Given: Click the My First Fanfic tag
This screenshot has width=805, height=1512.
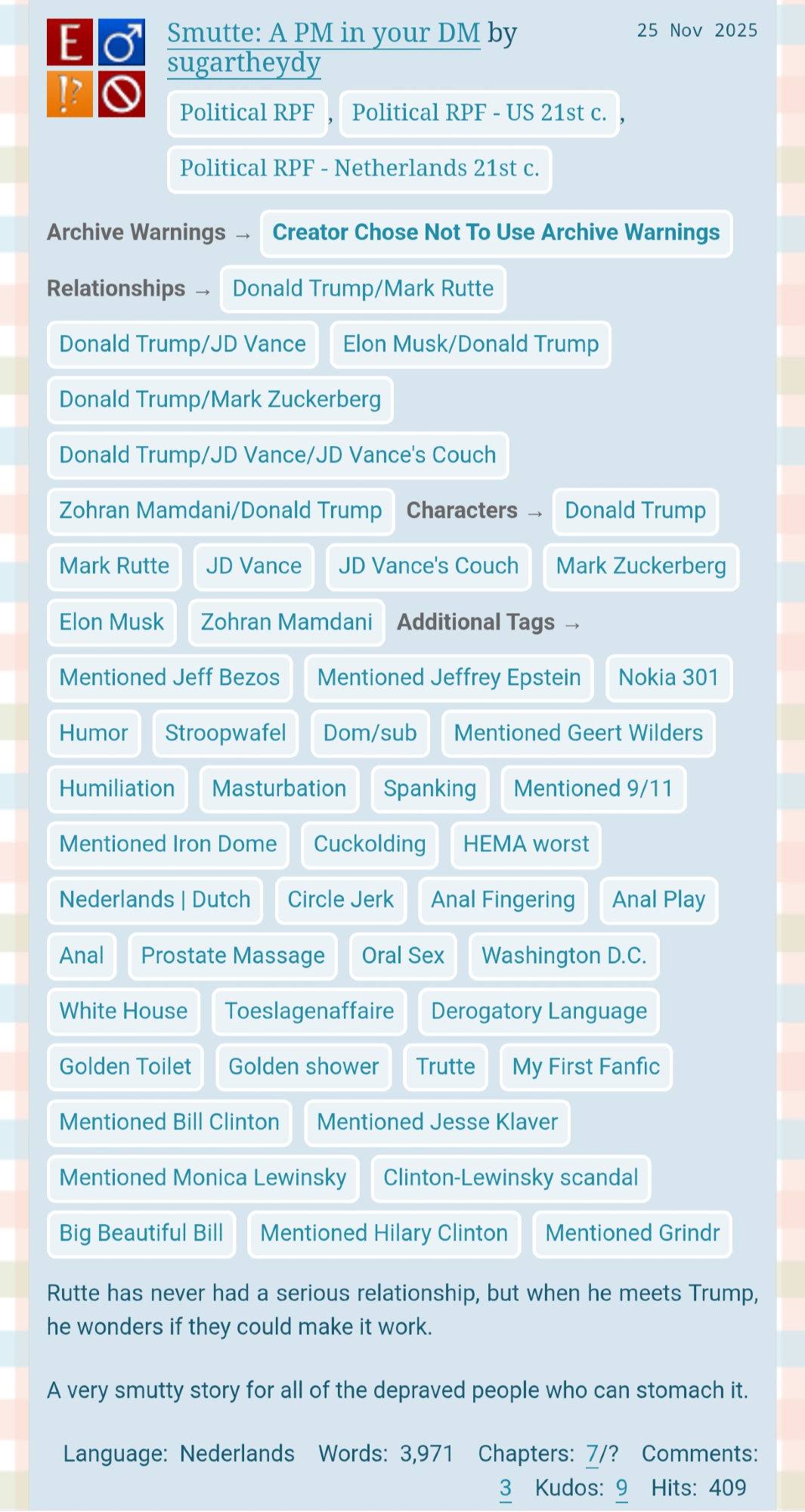Looking at the screenshot, I should 586,1067.
